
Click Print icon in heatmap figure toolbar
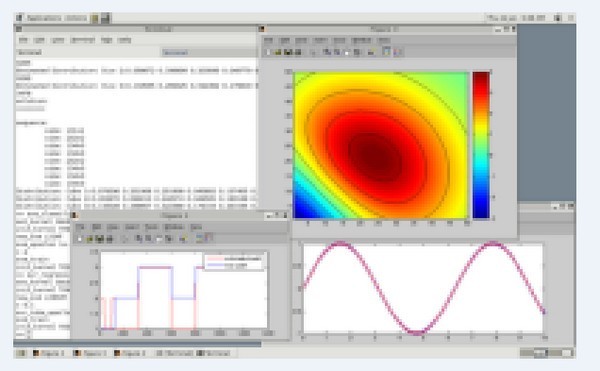click(298, 52)
